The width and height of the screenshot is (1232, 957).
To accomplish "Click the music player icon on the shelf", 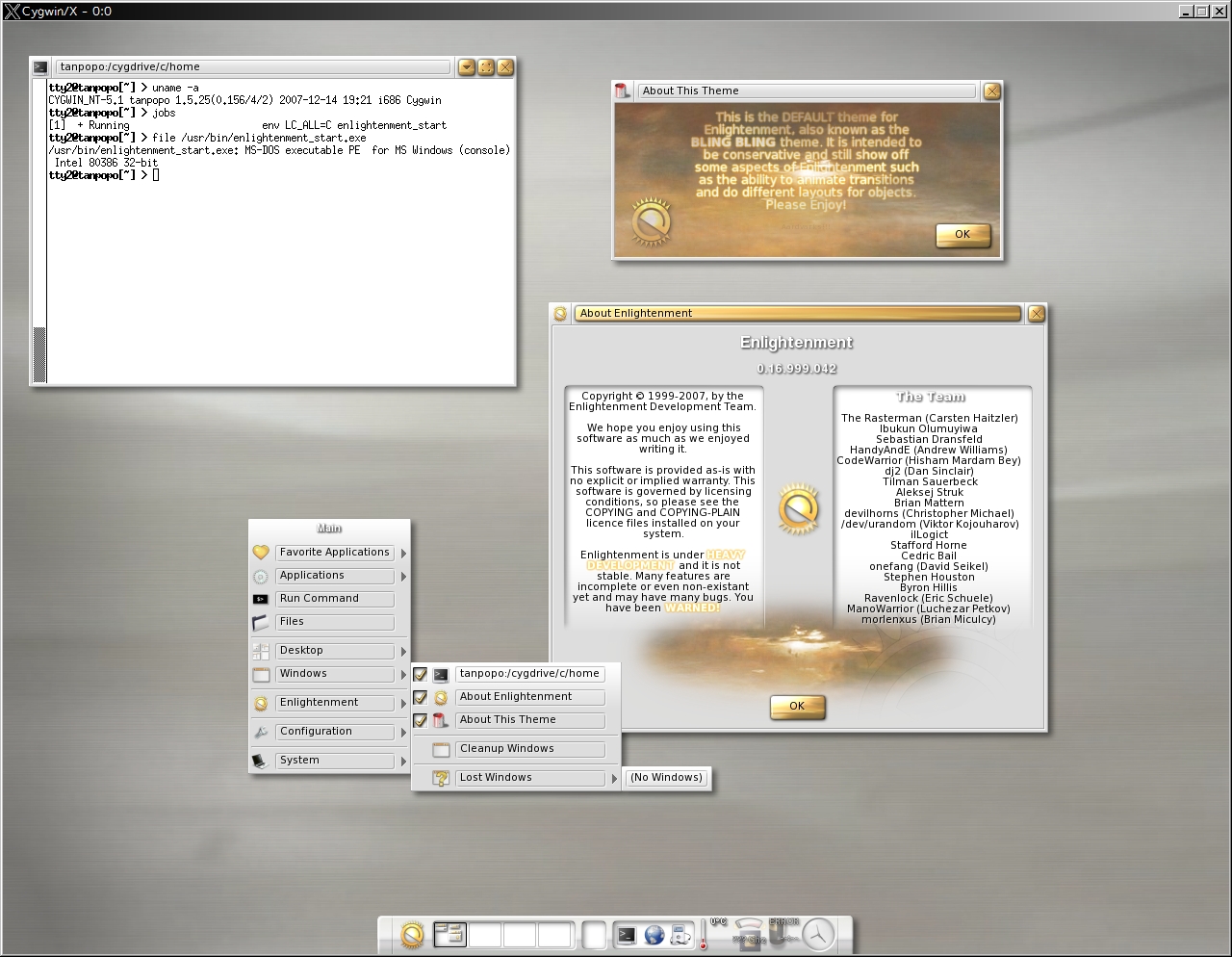I will point(681,935).
